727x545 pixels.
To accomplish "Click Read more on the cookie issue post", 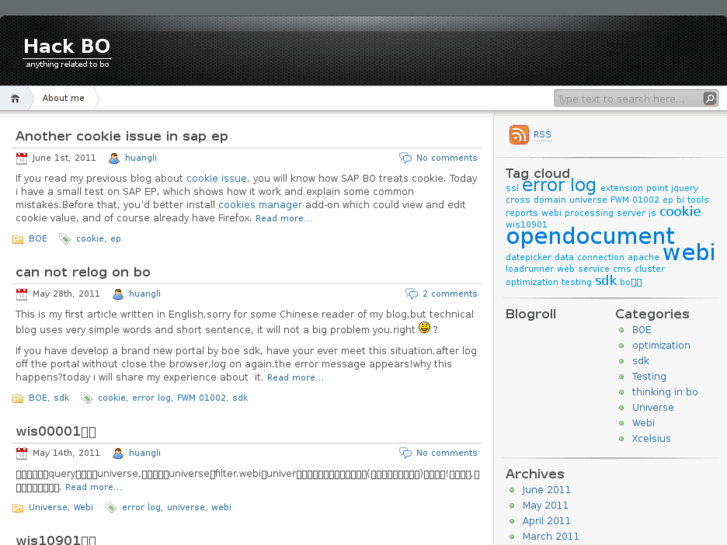I will click(284, 218).
